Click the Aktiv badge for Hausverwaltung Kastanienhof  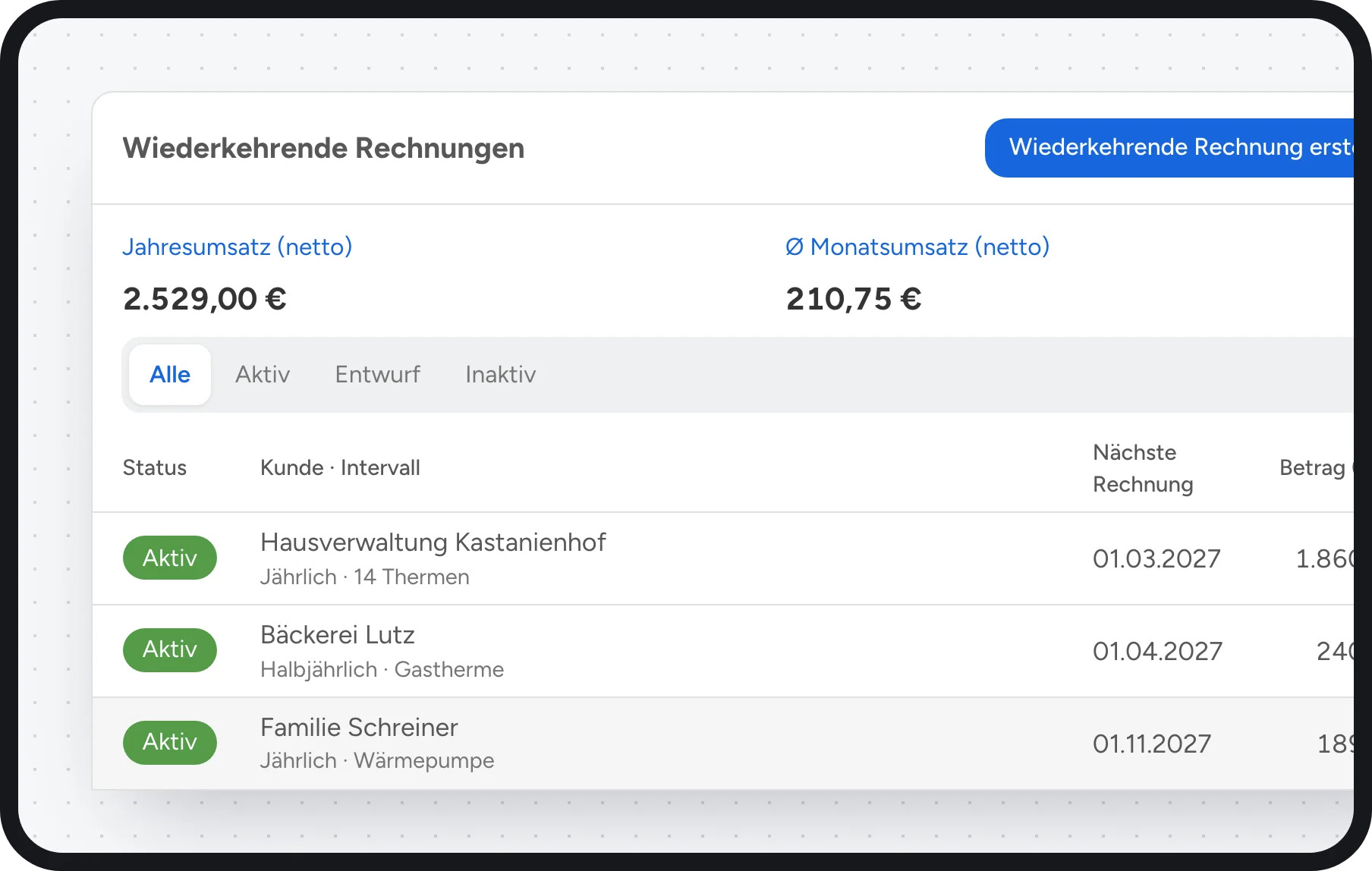(170, 558)
